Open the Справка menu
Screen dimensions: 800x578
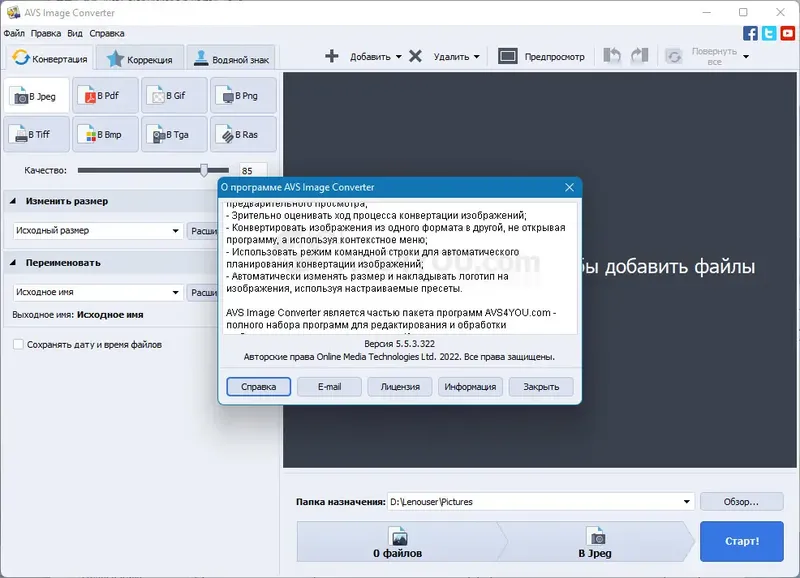[x=107, y=33]
